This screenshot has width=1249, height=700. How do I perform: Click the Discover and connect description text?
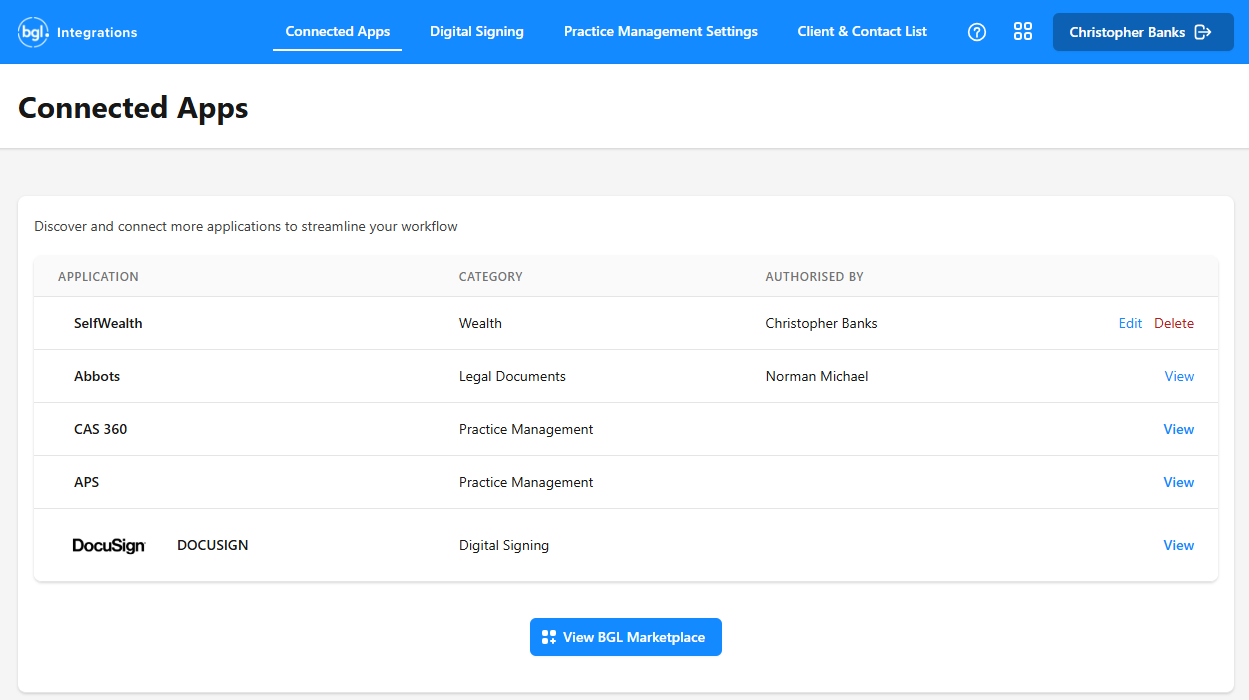(x=246, y=226)
